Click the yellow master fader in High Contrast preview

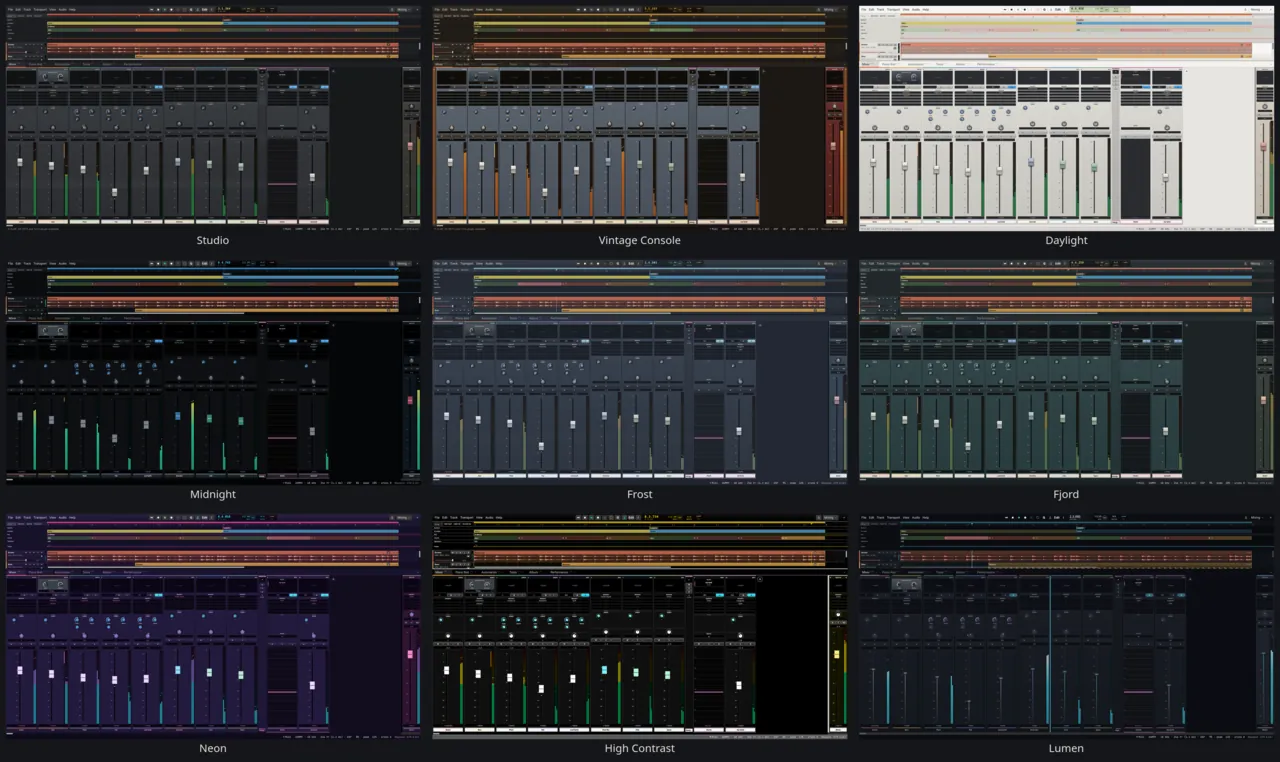[837, 656]
